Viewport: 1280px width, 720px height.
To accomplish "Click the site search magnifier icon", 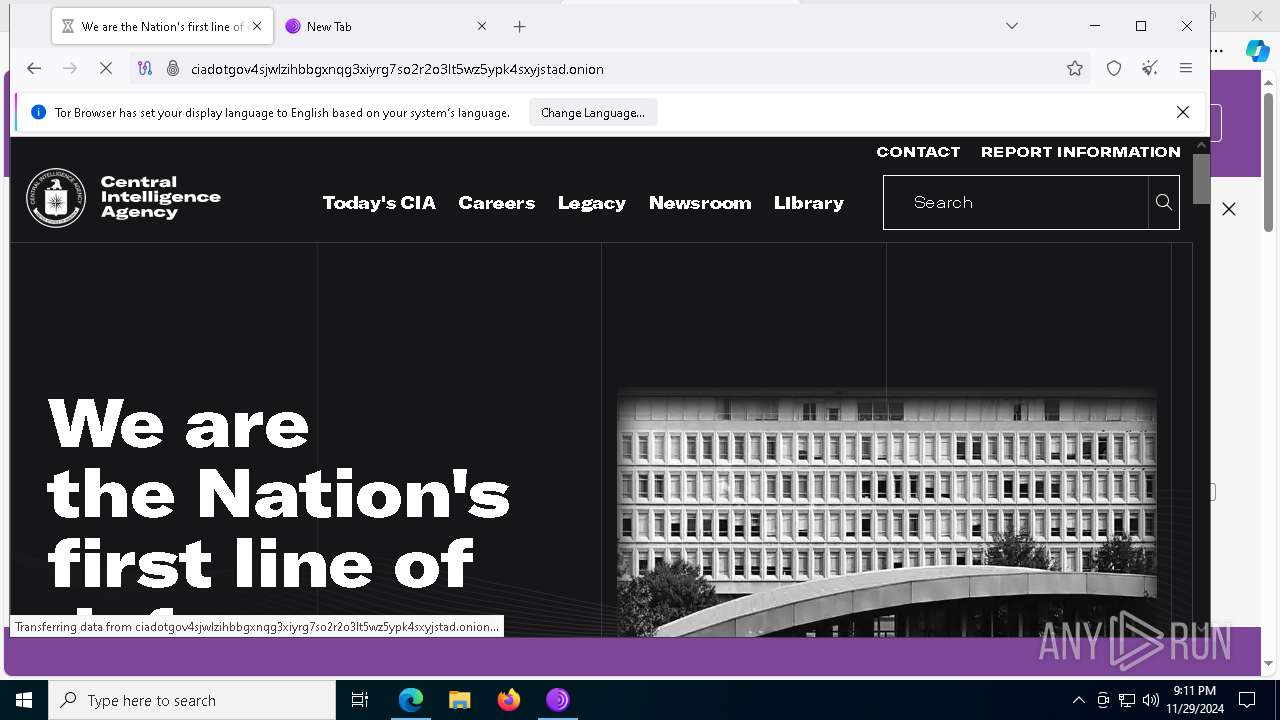I will click(x=1164, y=202).
